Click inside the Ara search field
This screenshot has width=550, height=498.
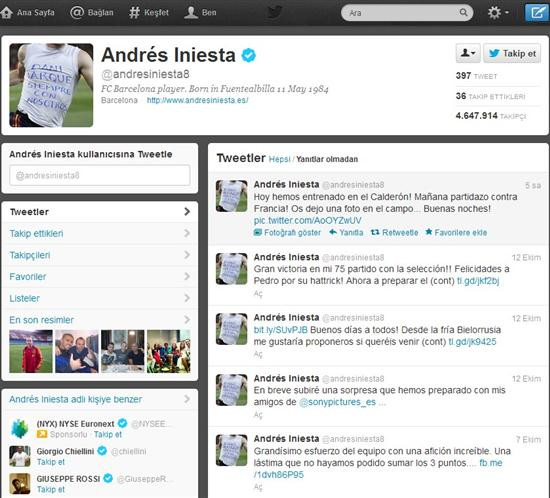pos(407,13)
